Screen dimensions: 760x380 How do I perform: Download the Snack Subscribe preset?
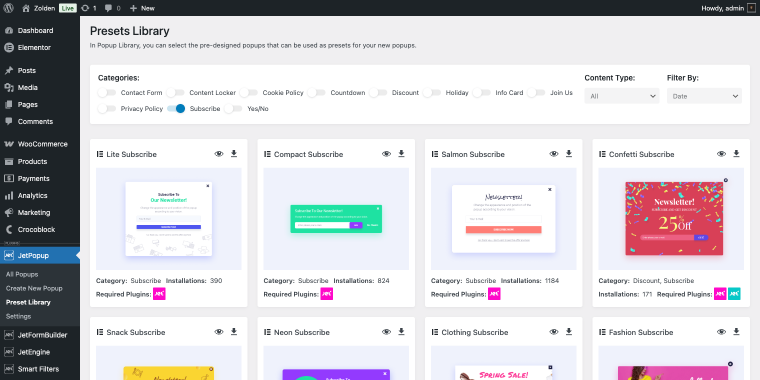tap(234, 332)
